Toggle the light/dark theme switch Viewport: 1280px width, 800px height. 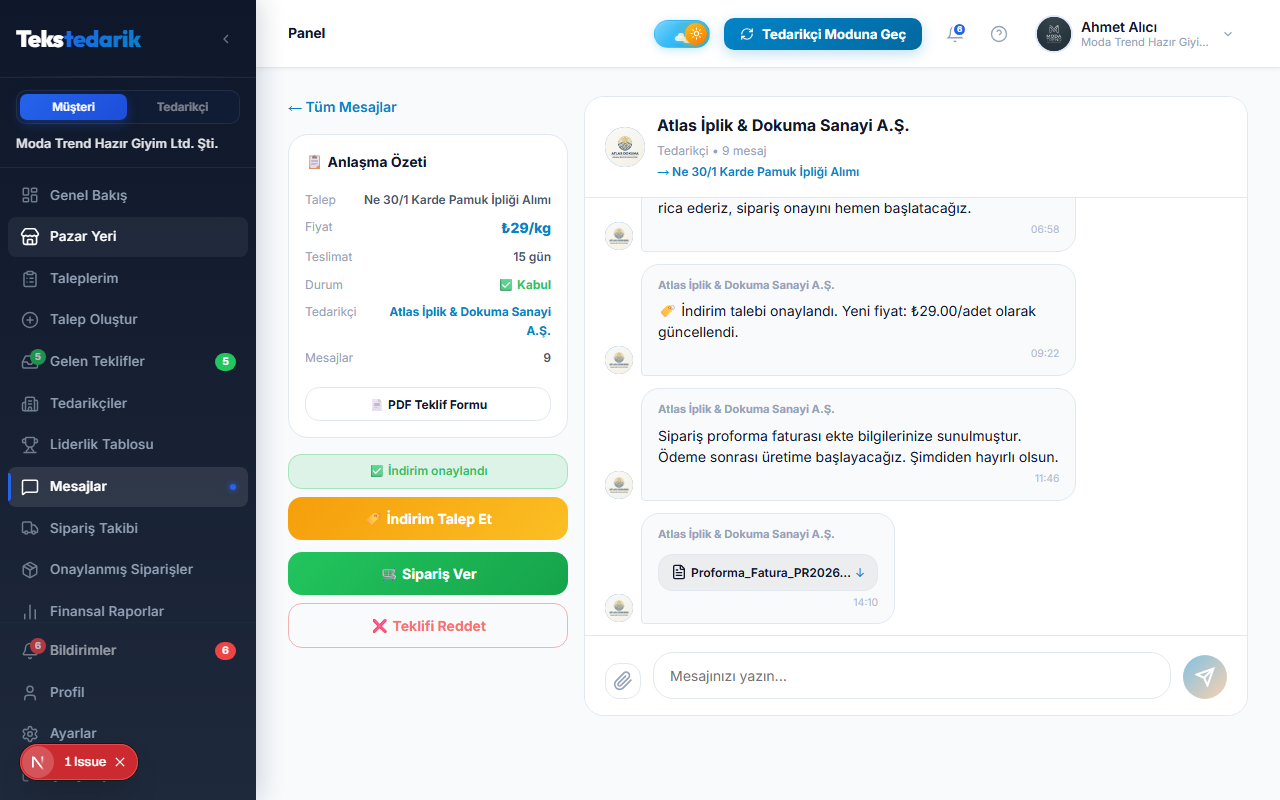click(x=681, y=34)
